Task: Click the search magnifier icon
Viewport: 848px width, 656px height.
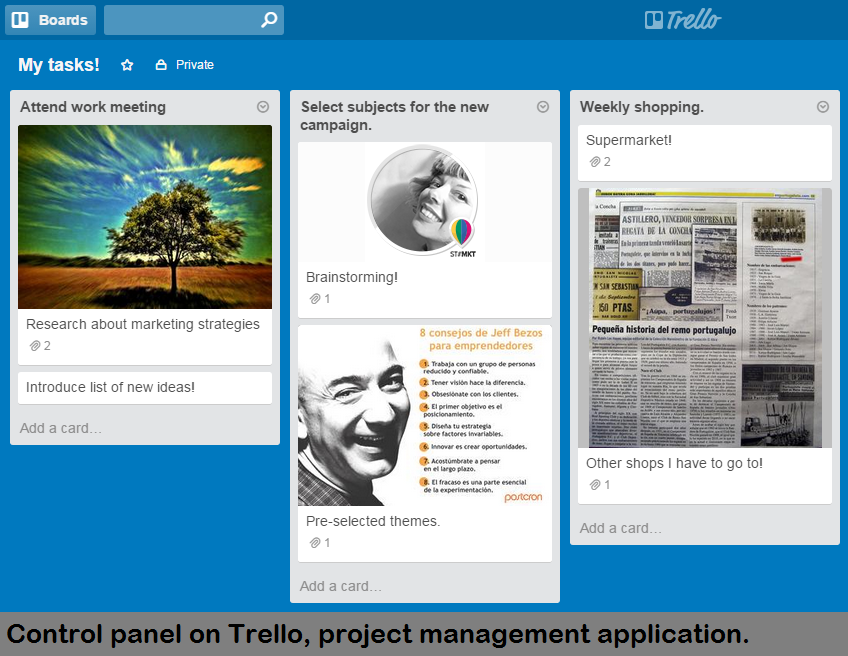Action: (268, 20)
